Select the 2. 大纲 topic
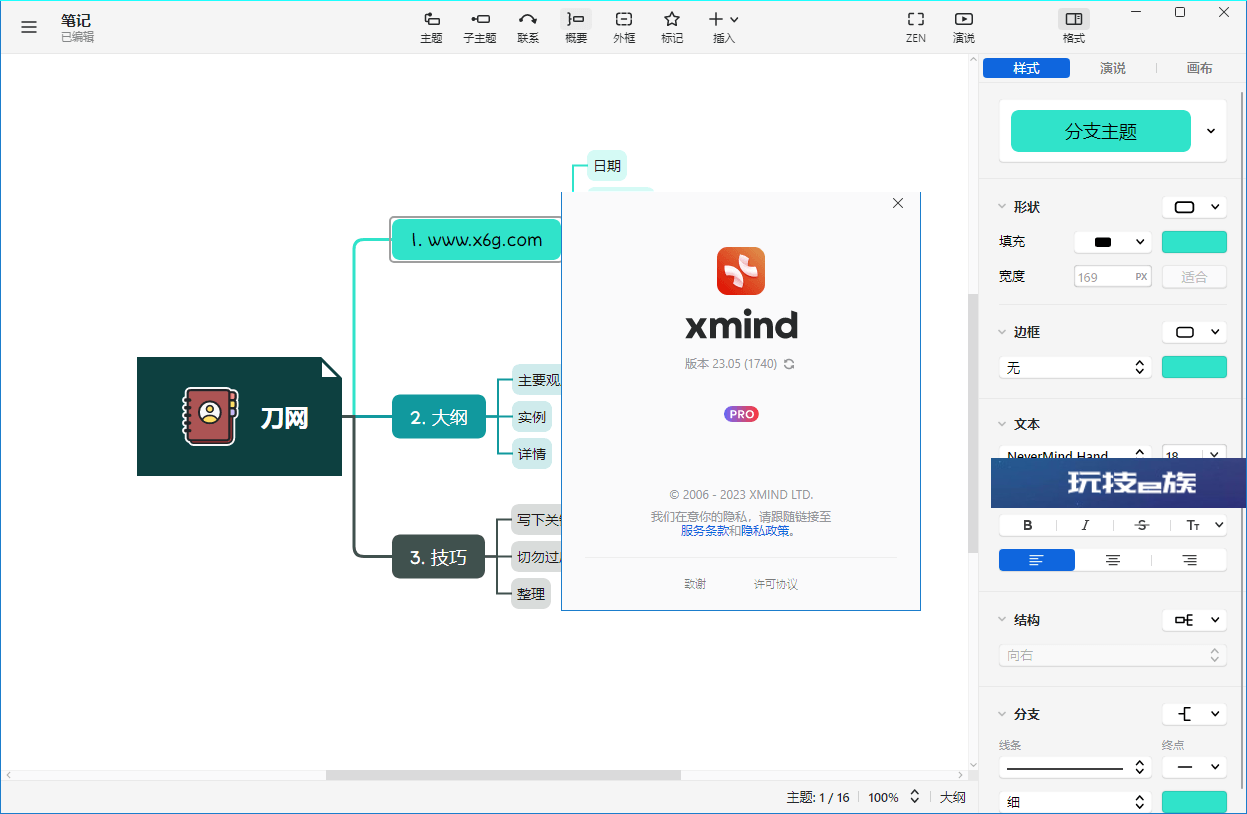 tap(439, 417)
